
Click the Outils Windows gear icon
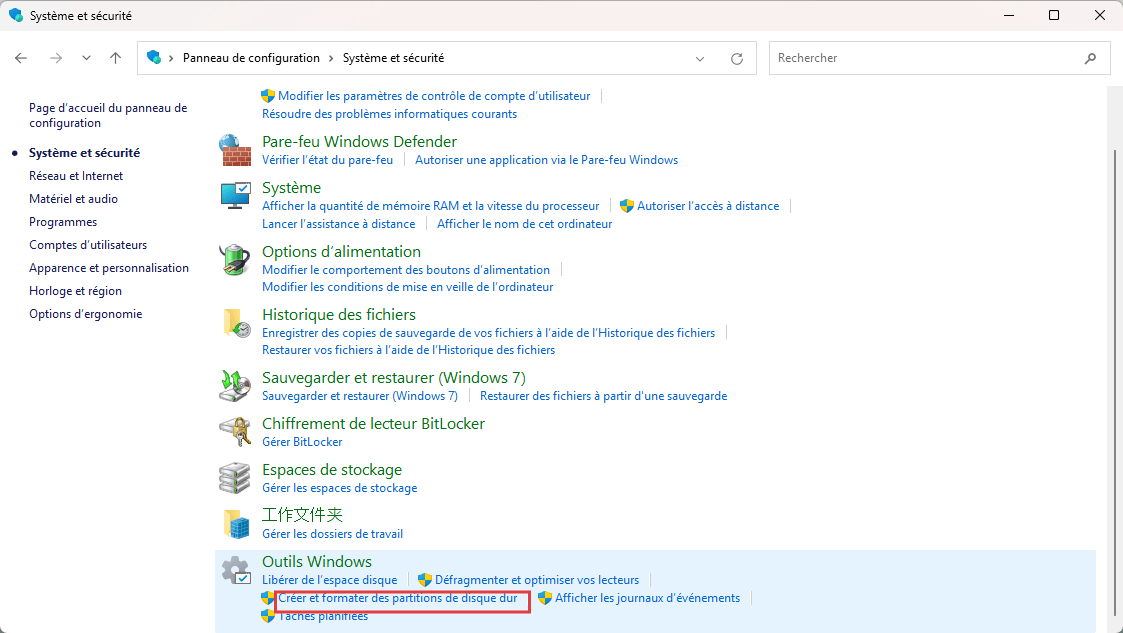[x=234, y=569]
